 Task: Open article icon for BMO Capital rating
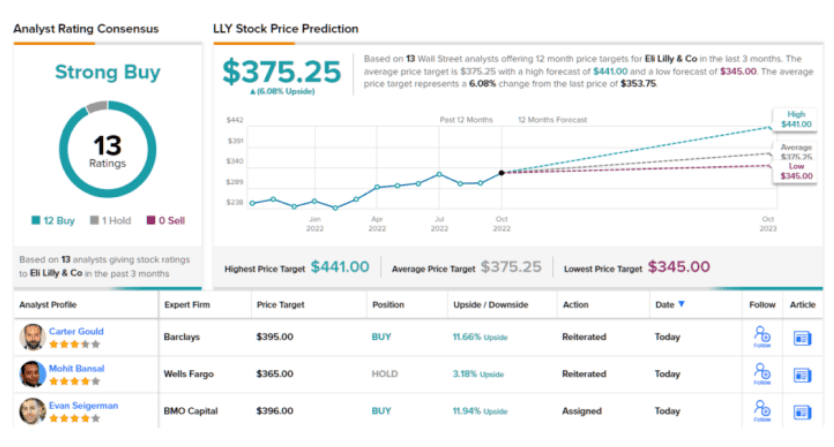pos(802,411)
